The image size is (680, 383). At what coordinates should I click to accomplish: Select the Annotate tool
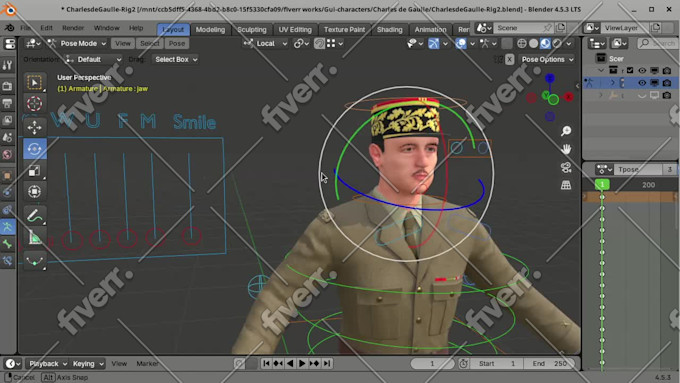point(35,216)
